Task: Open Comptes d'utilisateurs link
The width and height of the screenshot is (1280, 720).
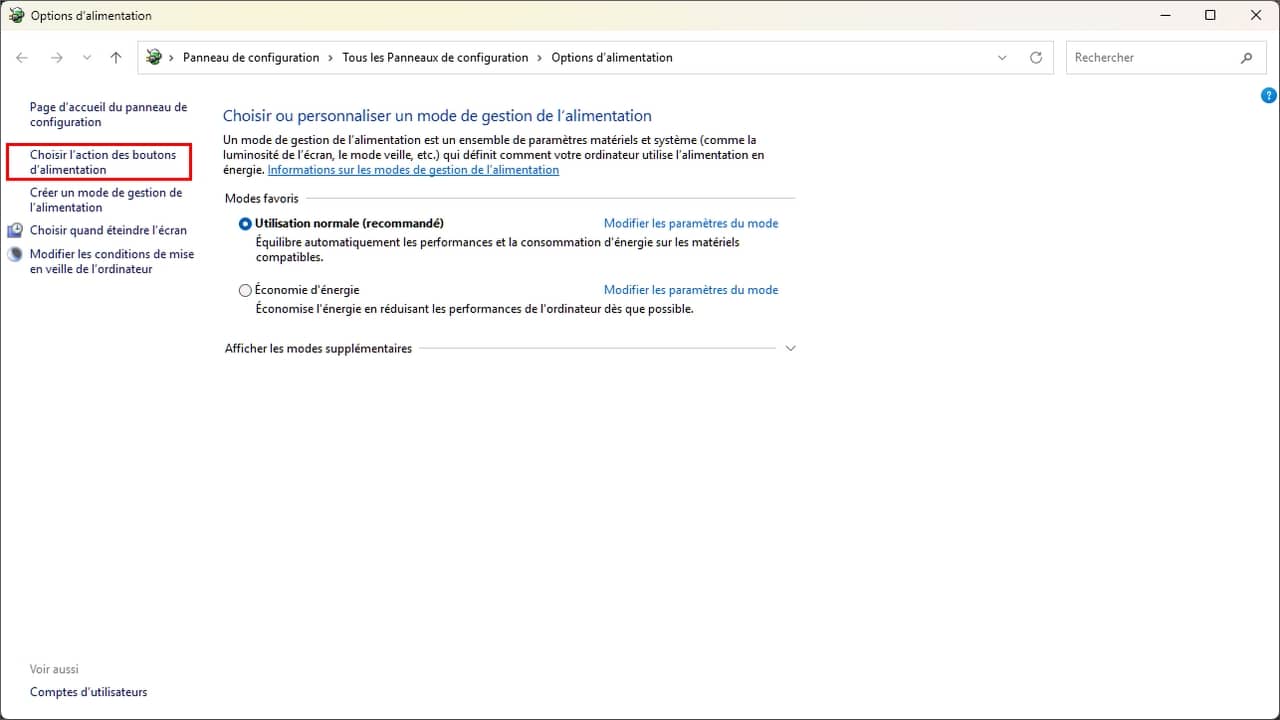Action: [88, 692]
